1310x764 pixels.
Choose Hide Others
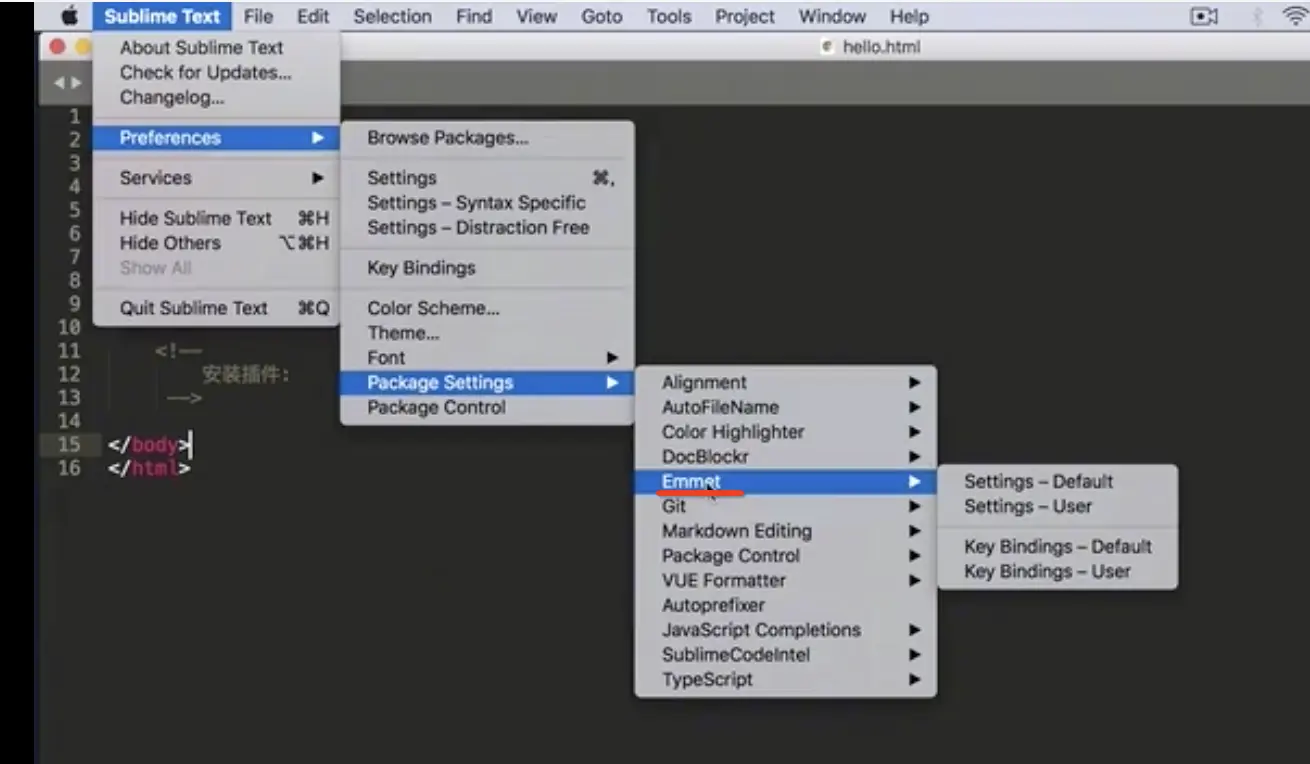pos(216,243)
